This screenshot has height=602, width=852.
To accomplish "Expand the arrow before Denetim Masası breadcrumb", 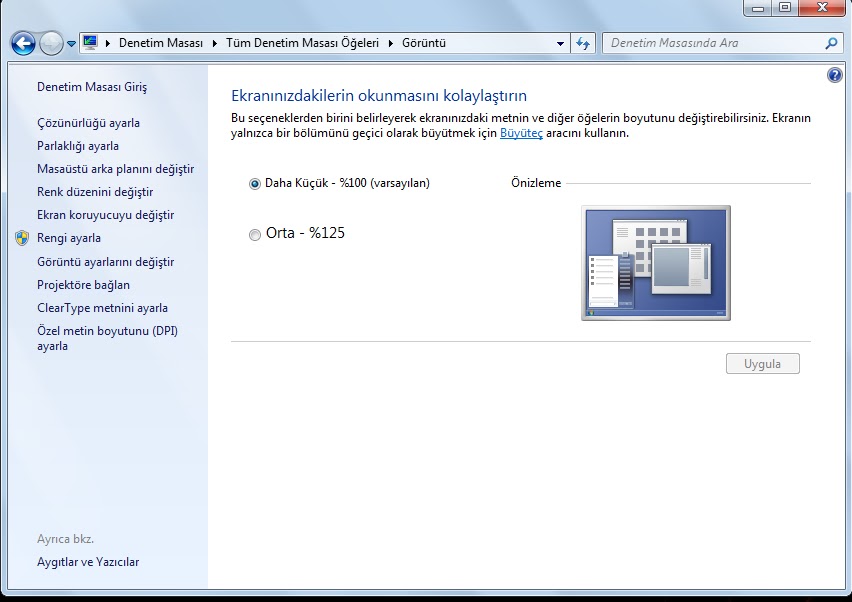I will pos(108,43).
